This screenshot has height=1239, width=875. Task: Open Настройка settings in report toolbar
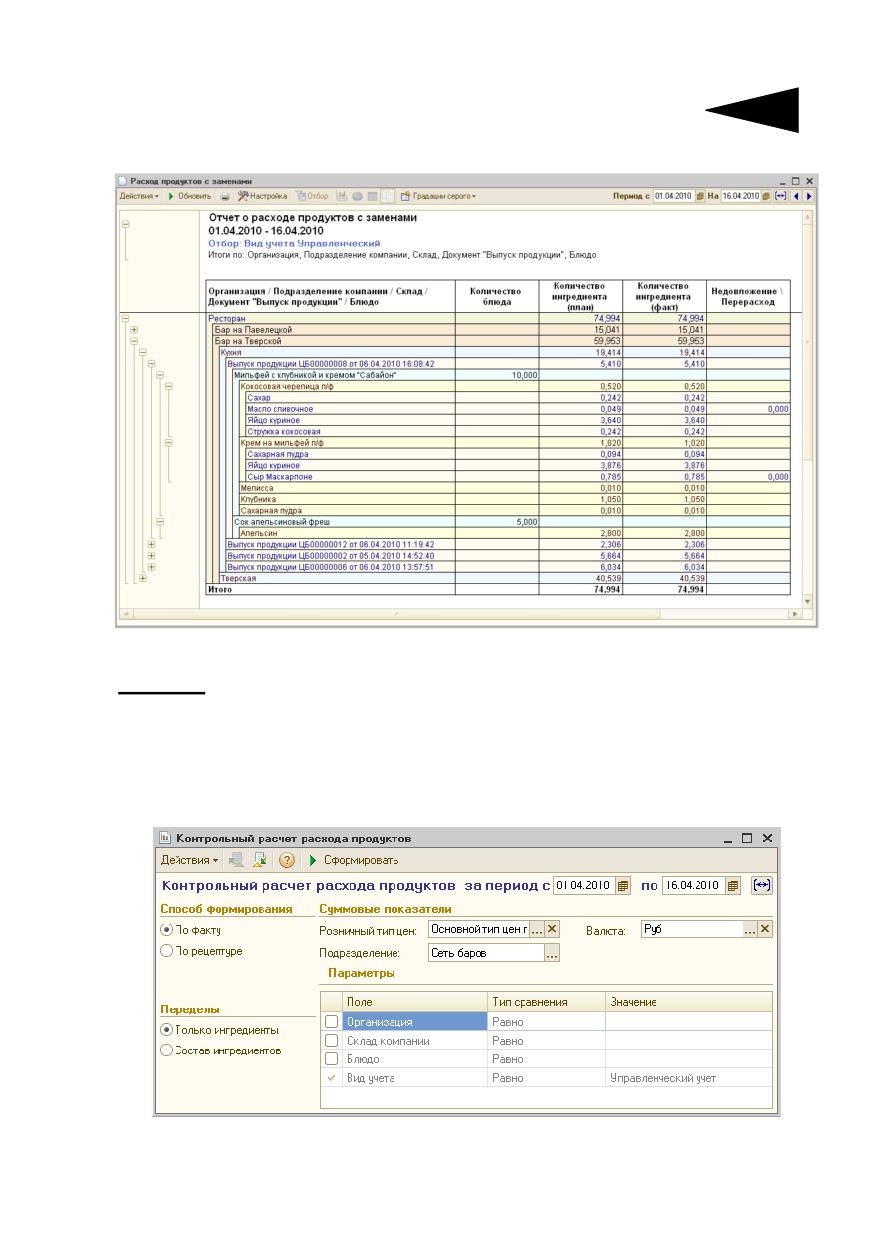tap(263, 196)
